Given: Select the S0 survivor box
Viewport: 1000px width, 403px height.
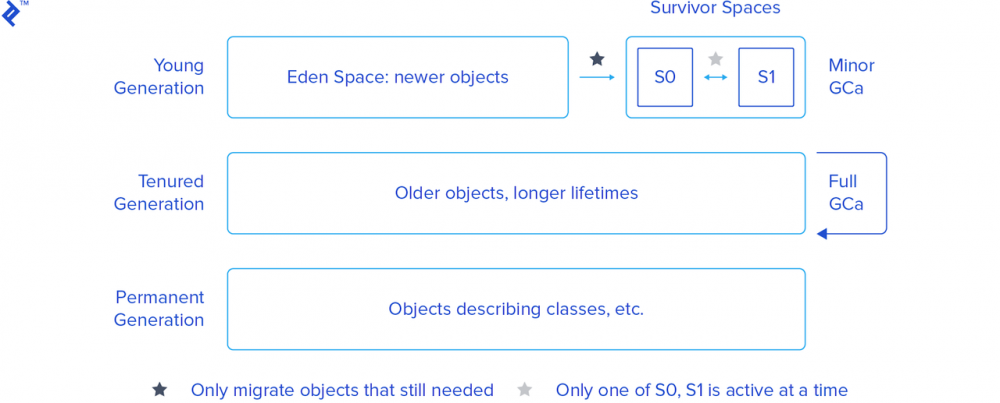Looking at the screenshot, I should click(665, 77).
